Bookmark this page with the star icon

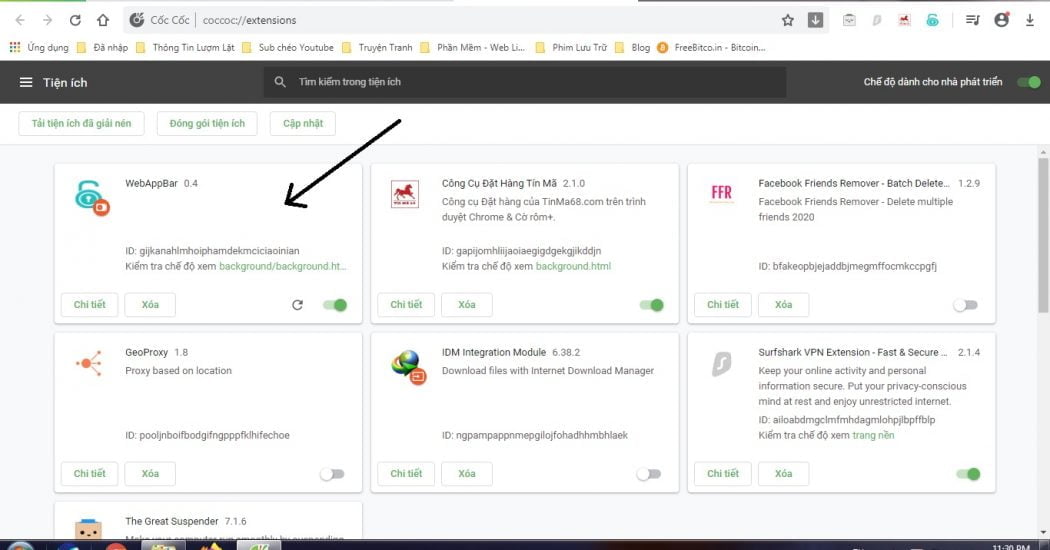pyautogui.click(x=788, y=20)
